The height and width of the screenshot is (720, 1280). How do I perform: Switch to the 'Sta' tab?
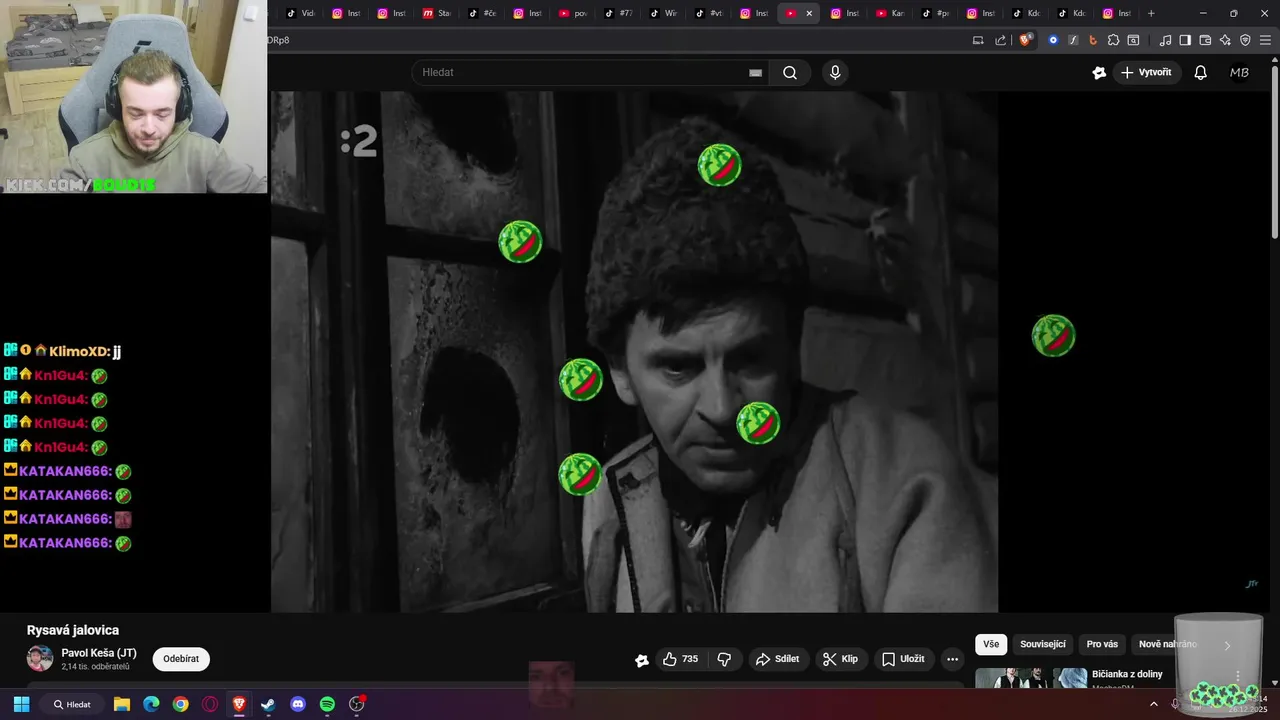[x=437, y=13]
